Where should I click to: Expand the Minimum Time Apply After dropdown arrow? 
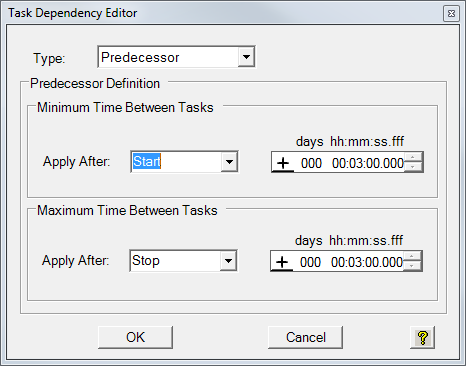(x=229, y=162)
